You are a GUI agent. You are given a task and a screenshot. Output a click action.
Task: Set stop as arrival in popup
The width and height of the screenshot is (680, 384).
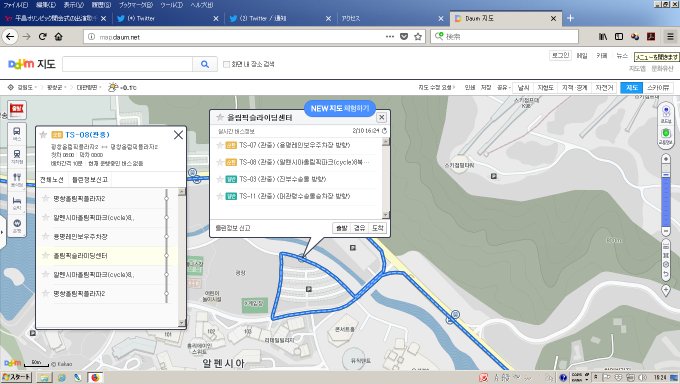coord(377,228)
